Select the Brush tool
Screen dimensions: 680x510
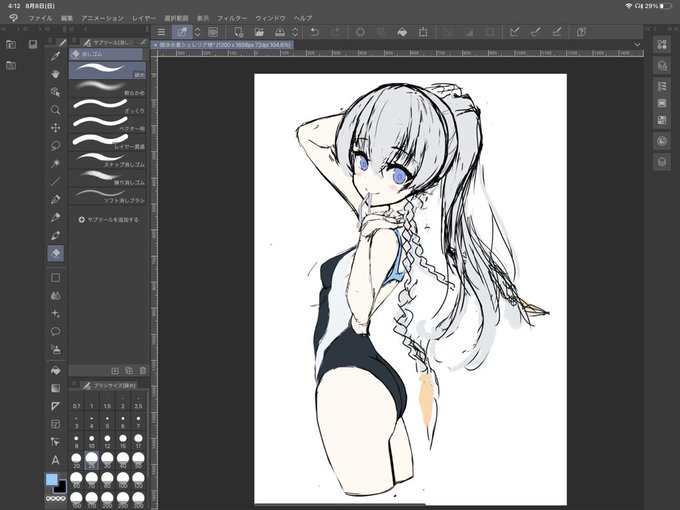56,235
